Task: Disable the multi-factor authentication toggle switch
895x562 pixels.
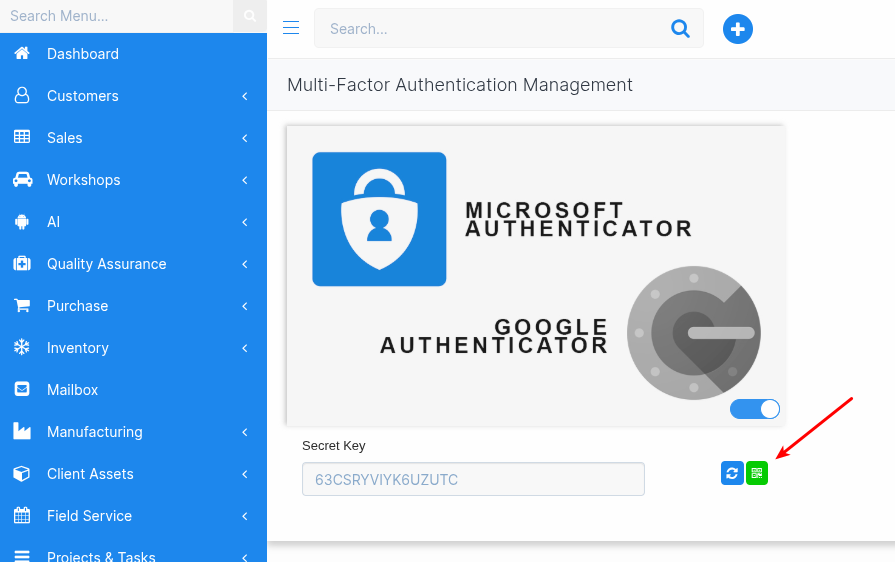Action: tap(755, 409)
